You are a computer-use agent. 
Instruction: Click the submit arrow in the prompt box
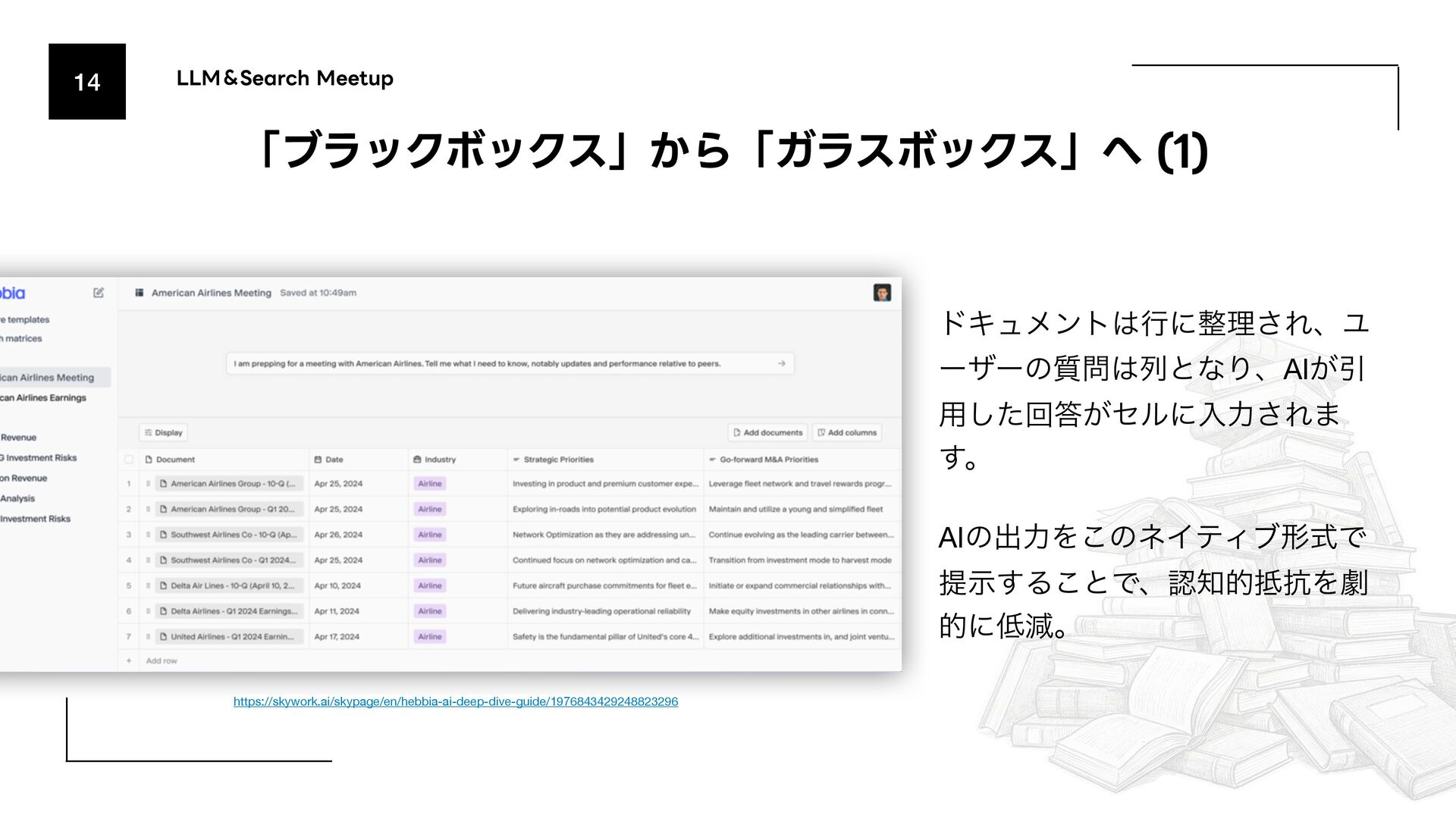tap(781, 364)
